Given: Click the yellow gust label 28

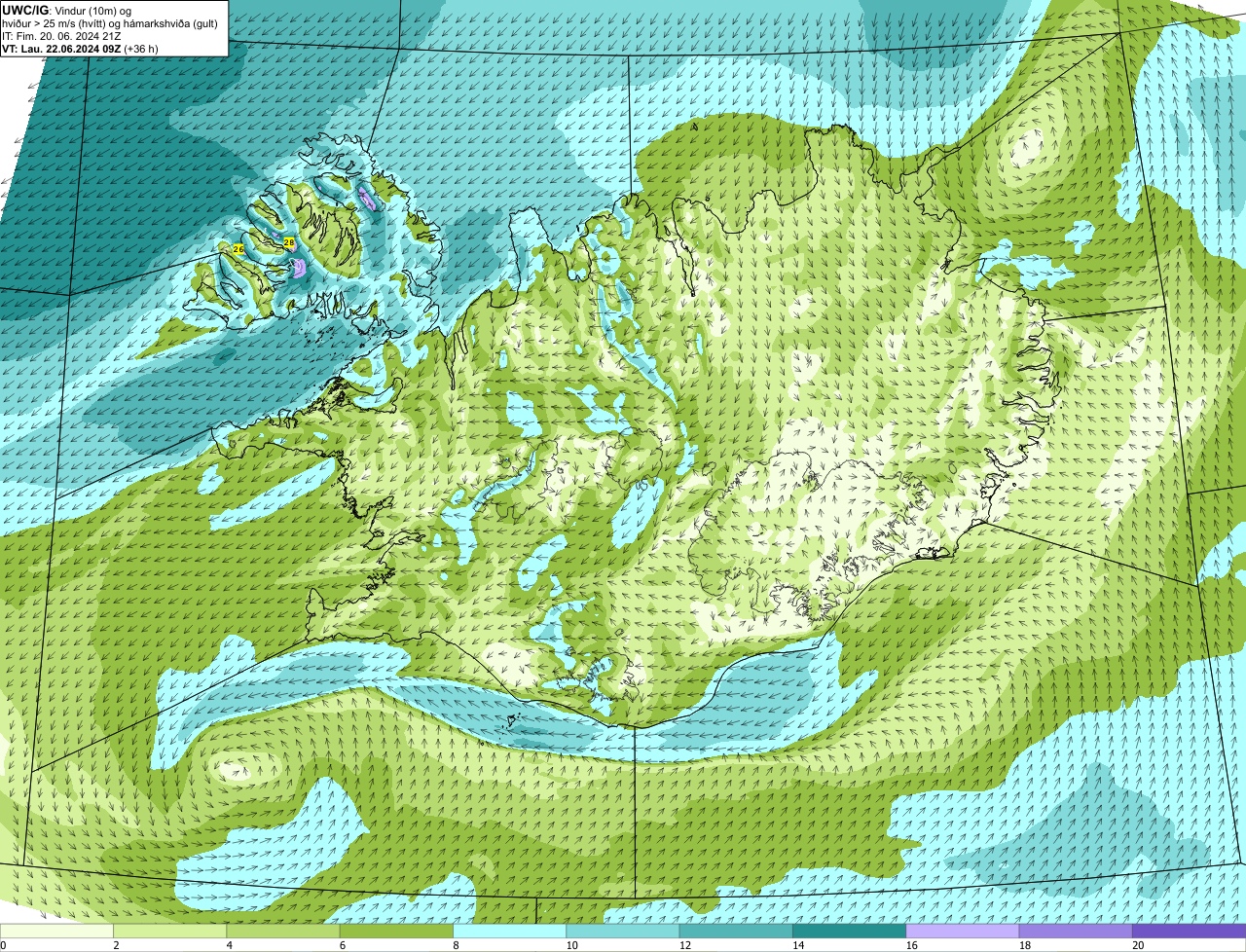Looking at the screenshot, I should click(x=289, y=241).
